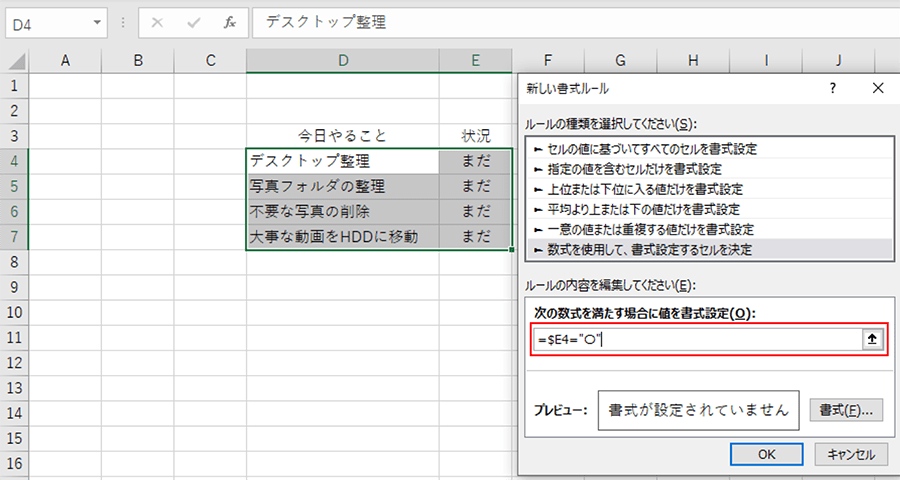
Task: Choose 上位または下位に入る値だけを書式設定 rule type
Action: 709,189
